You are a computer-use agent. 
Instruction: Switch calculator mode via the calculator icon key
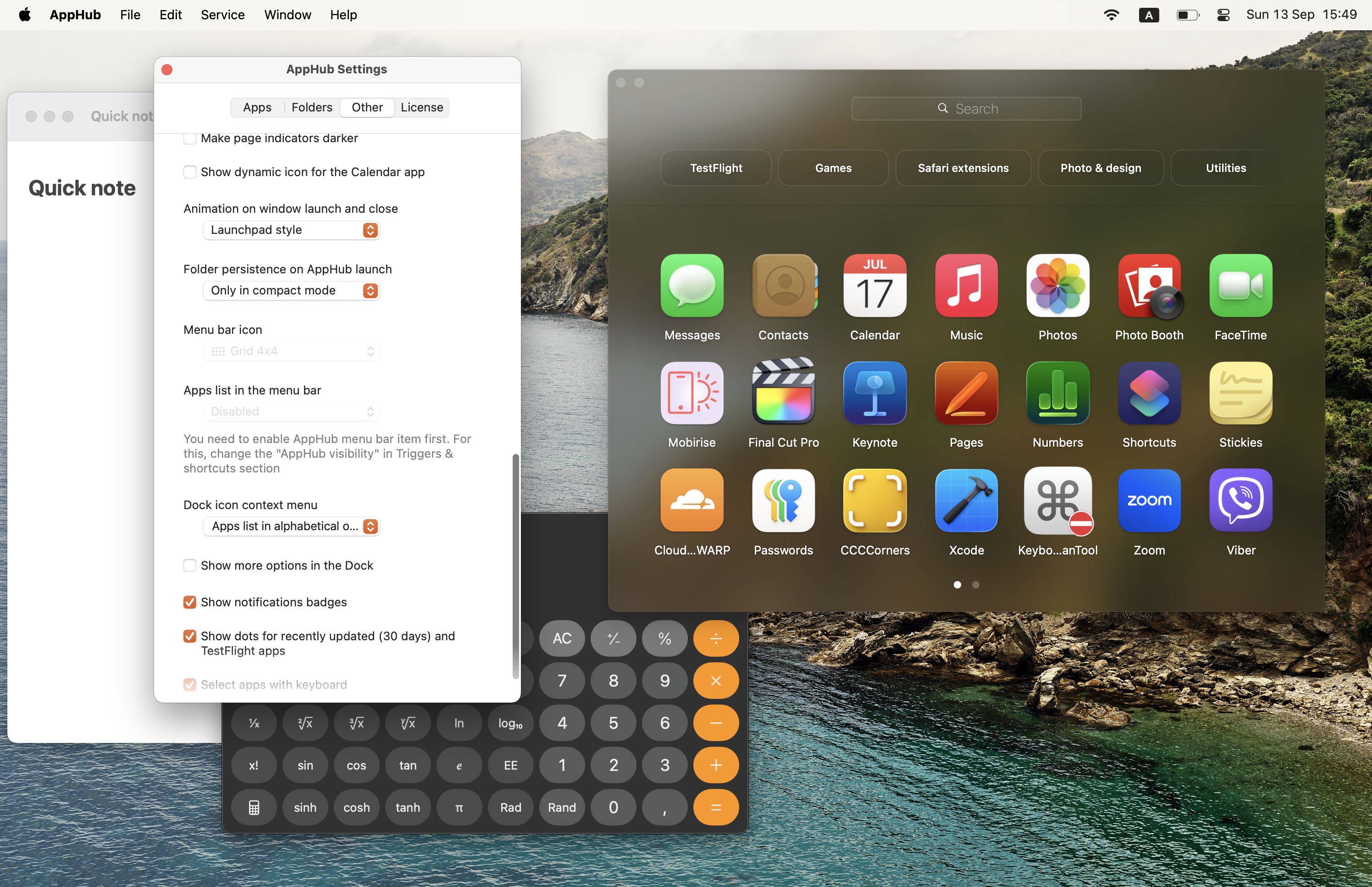[254, 808]
